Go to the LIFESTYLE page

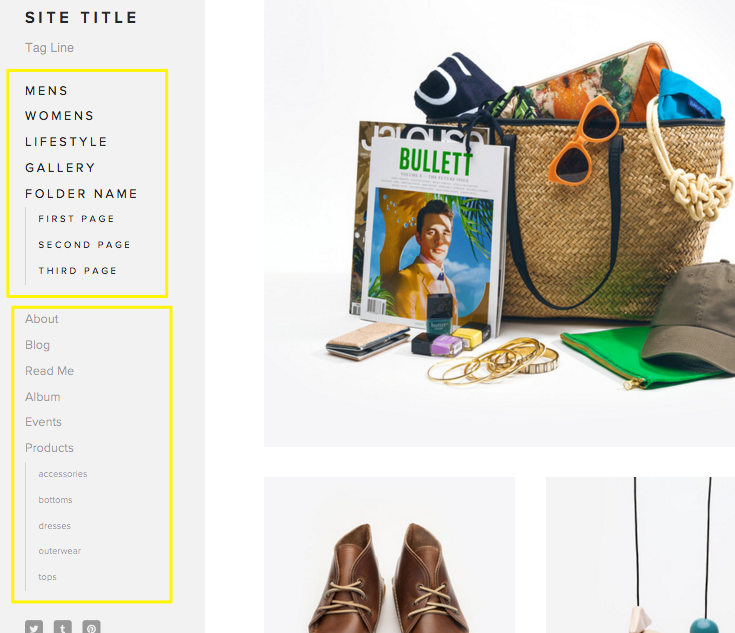point(66,142)
